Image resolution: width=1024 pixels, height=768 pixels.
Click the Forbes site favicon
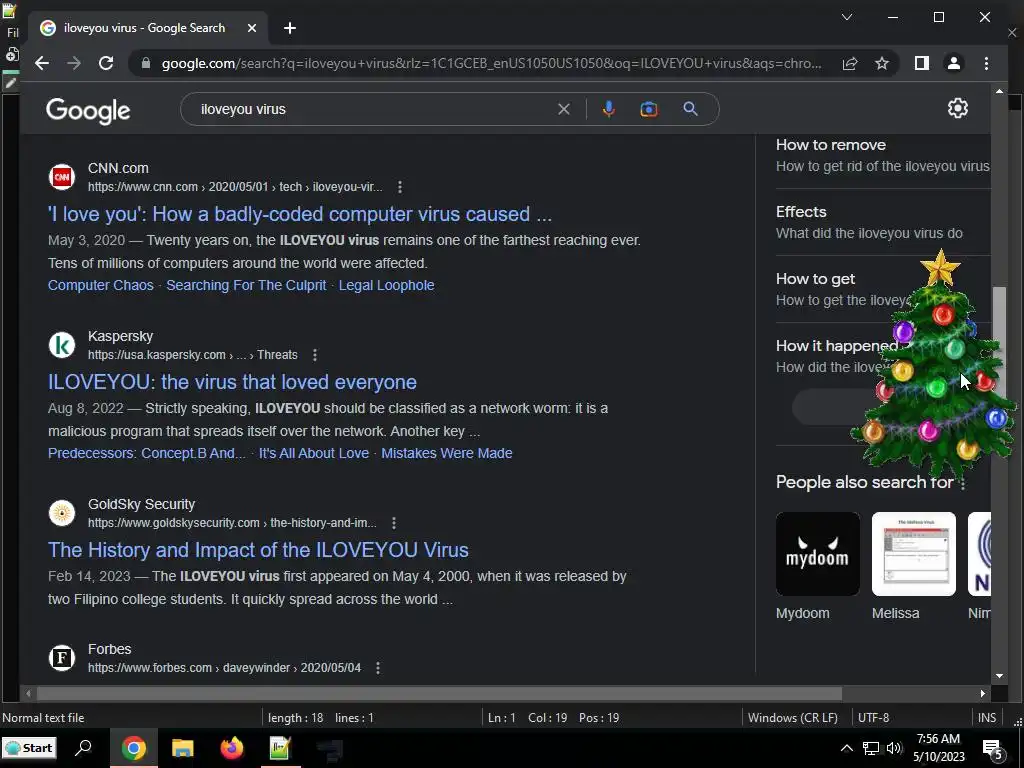click(62, 658)
